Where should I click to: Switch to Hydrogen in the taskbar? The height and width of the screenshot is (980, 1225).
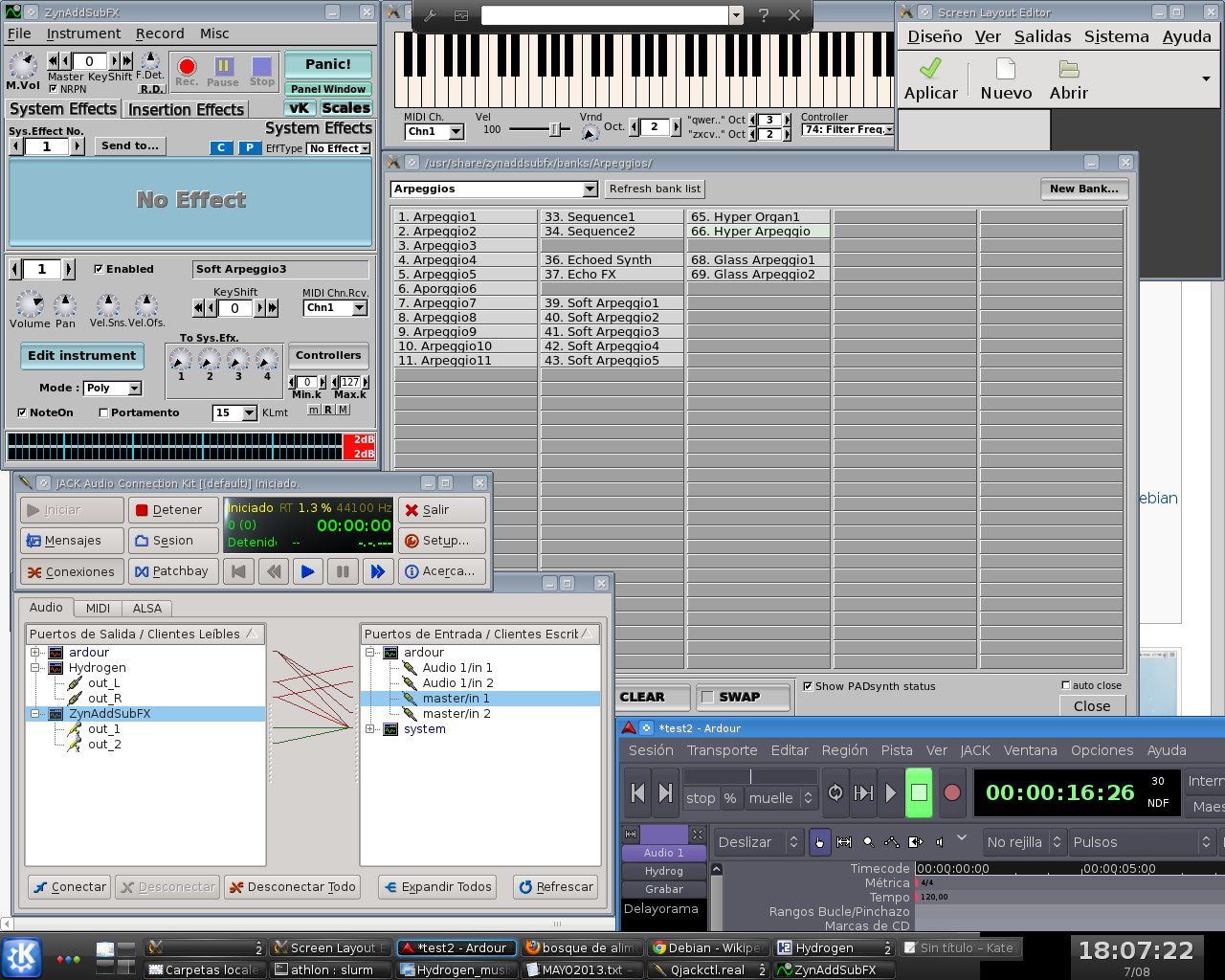834,947
